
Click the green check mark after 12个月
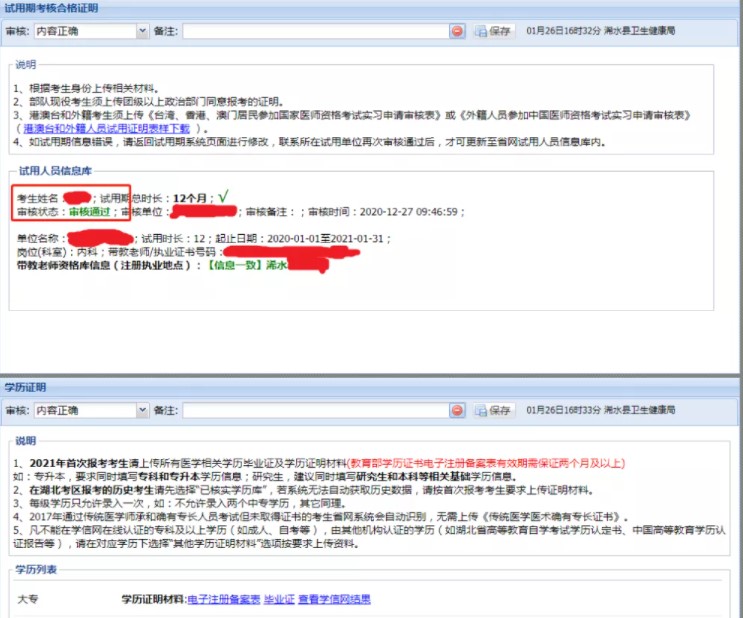224,195
